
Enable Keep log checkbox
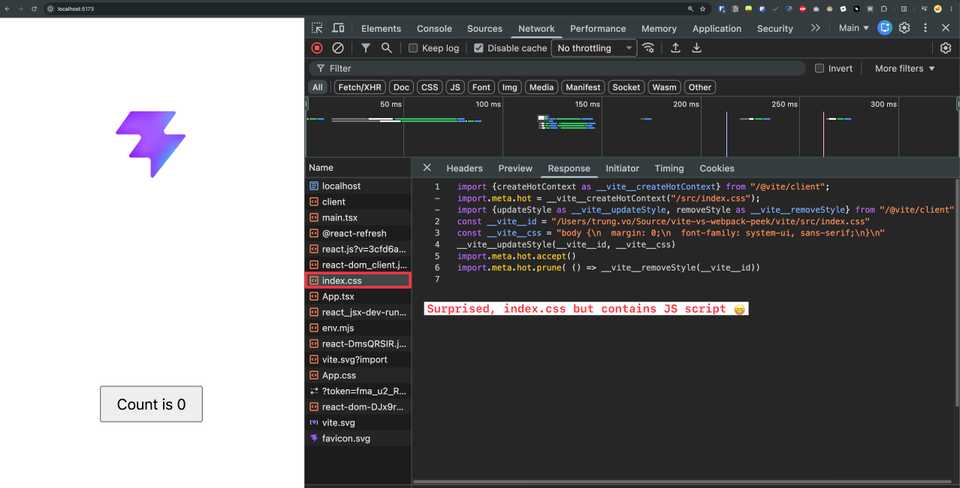tap(413, 48)
